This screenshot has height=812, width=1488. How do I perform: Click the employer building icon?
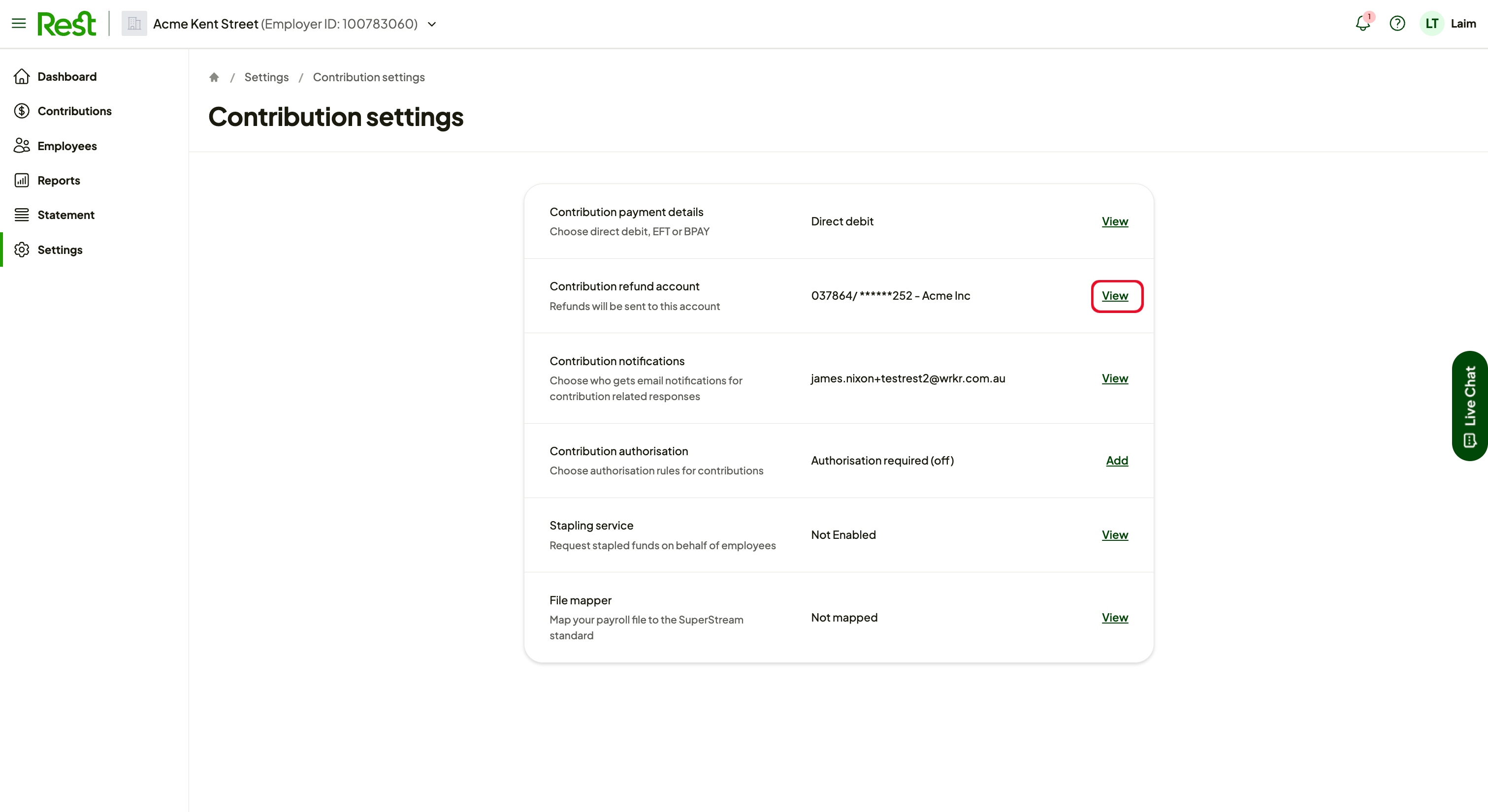pos(134,24)
